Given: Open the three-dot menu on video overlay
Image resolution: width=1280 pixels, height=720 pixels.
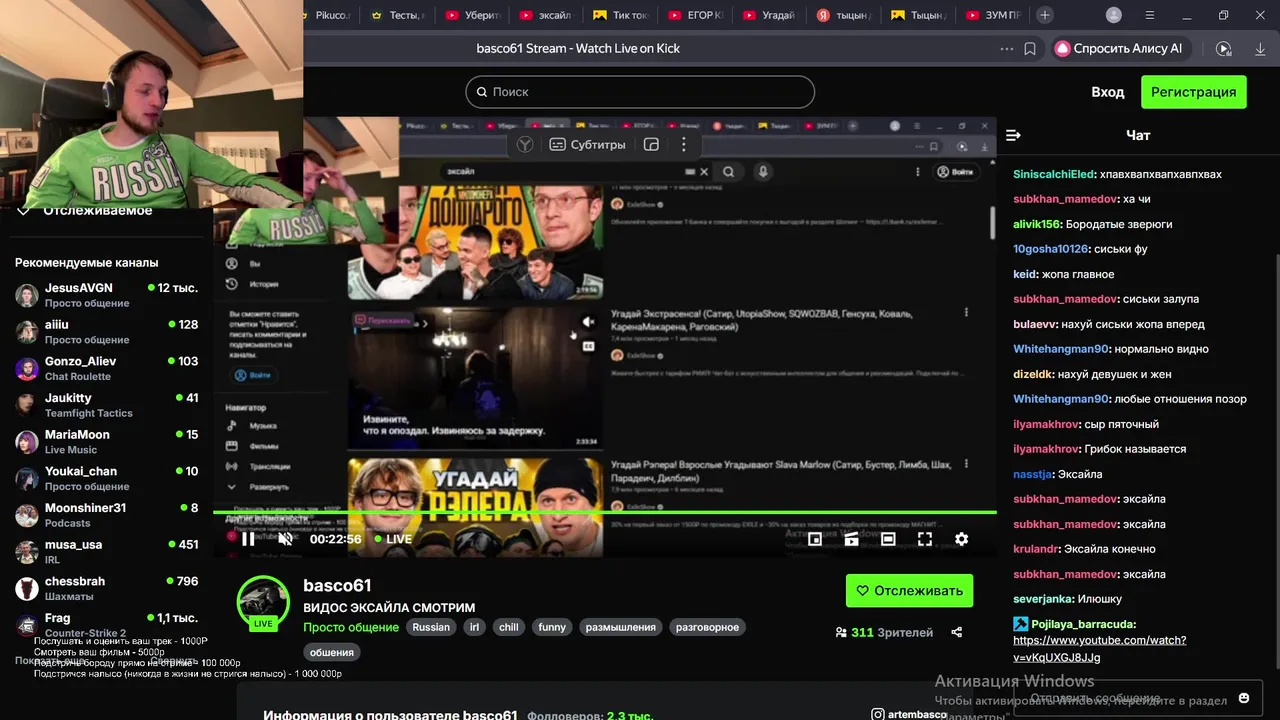Looking at the screenshot, I should (x=683, y=145).
